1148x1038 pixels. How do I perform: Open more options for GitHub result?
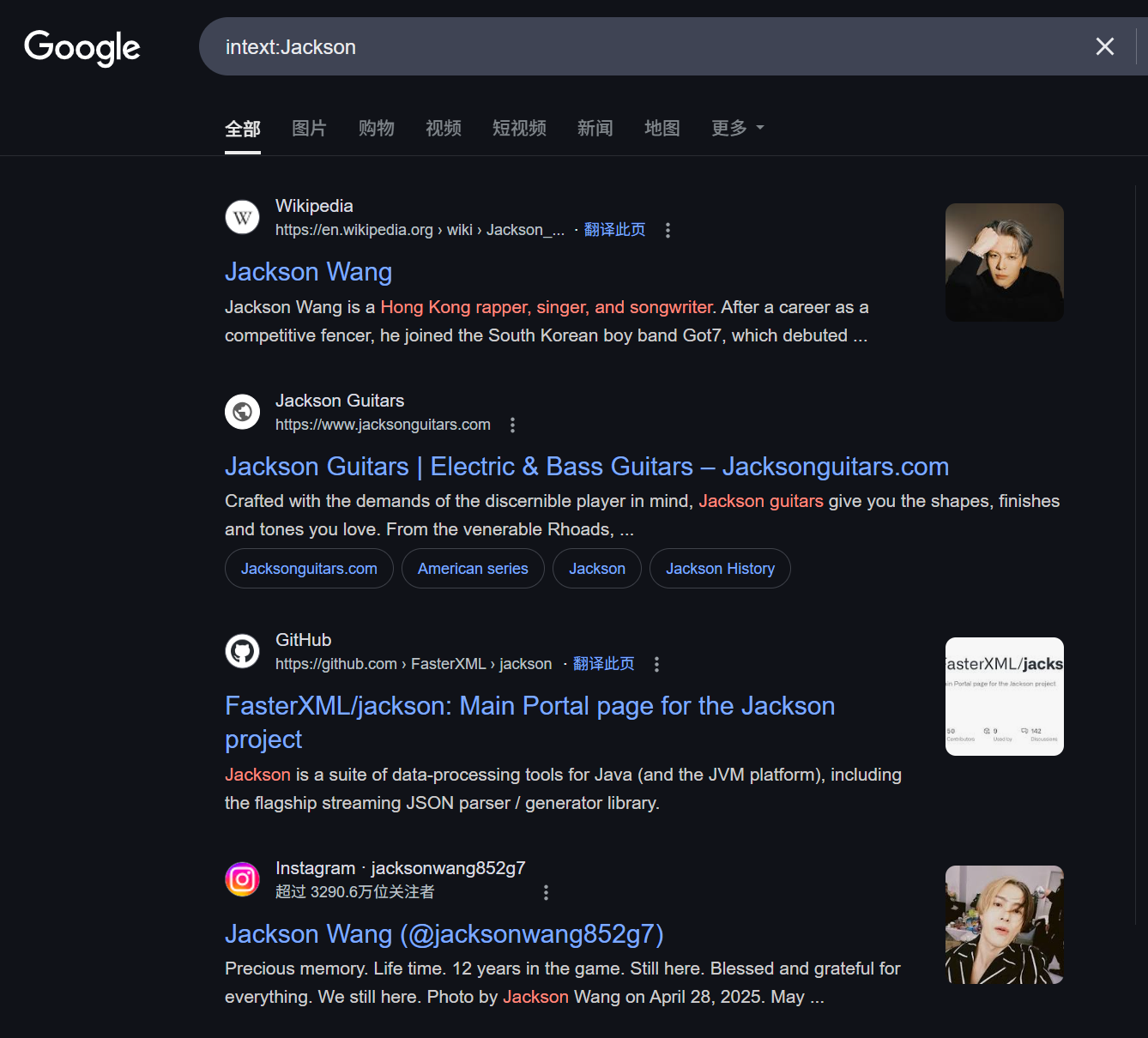pos(656,664)
